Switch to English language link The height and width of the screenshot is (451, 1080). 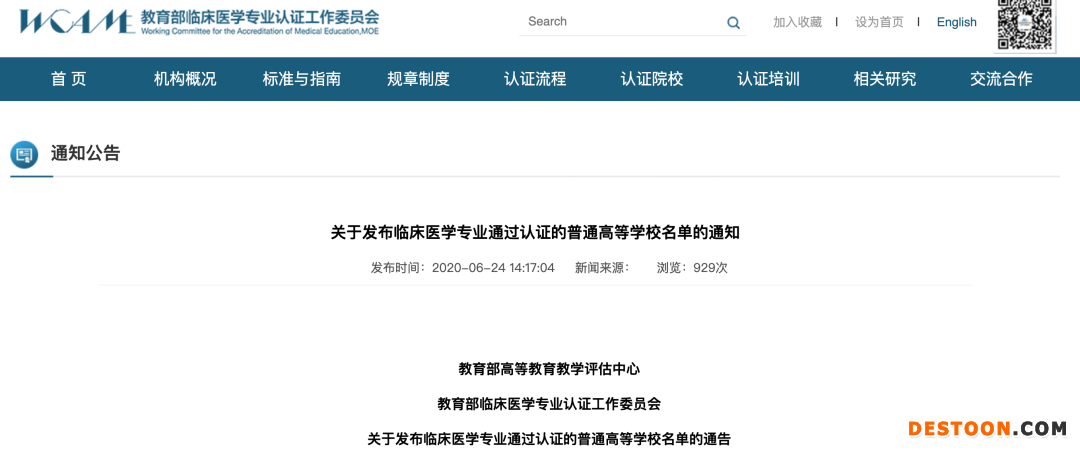click(x=956, y=22)
